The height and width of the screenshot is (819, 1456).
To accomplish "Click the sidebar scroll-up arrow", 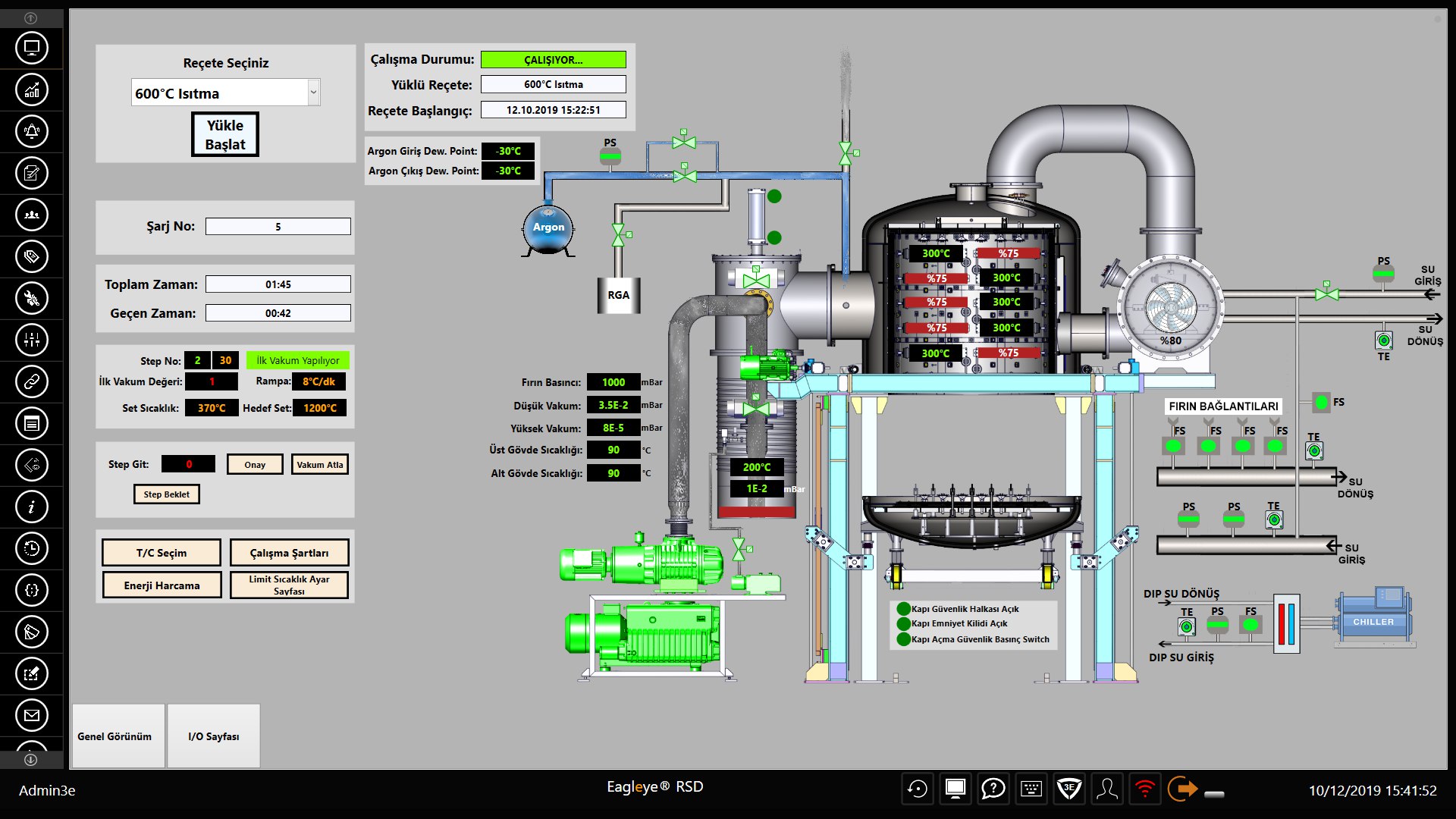I will (31, 17).
